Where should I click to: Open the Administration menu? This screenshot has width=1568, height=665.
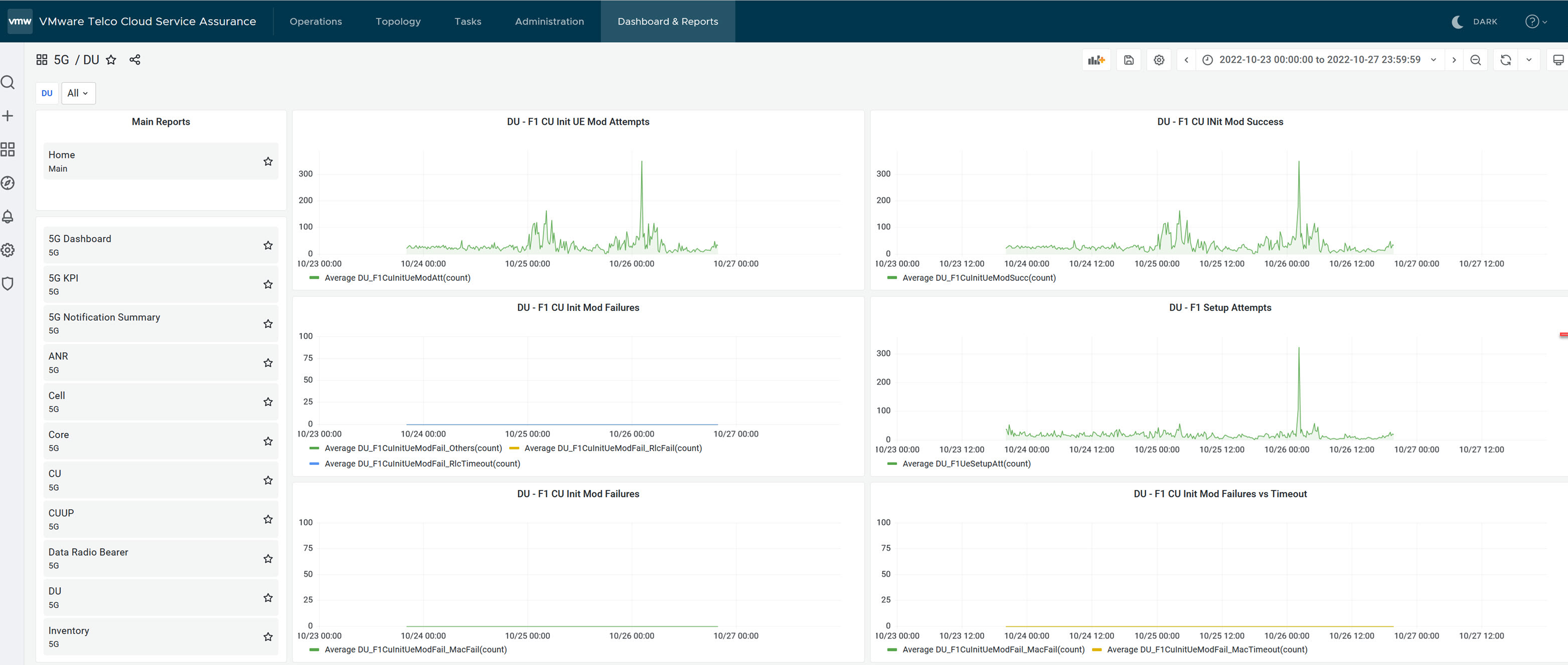tap(549, 21)
